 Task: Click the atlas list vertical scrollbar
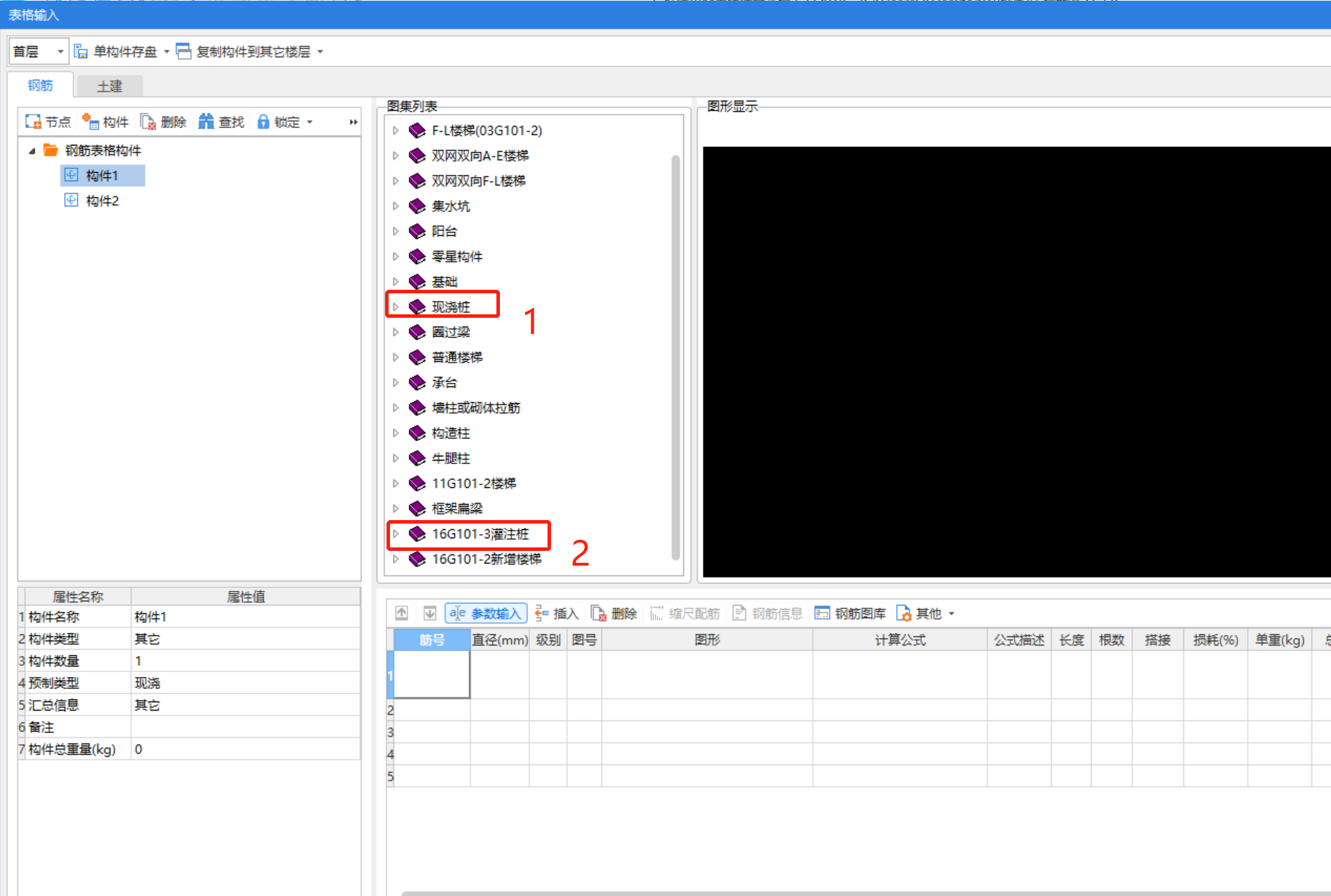click(676, 357)
